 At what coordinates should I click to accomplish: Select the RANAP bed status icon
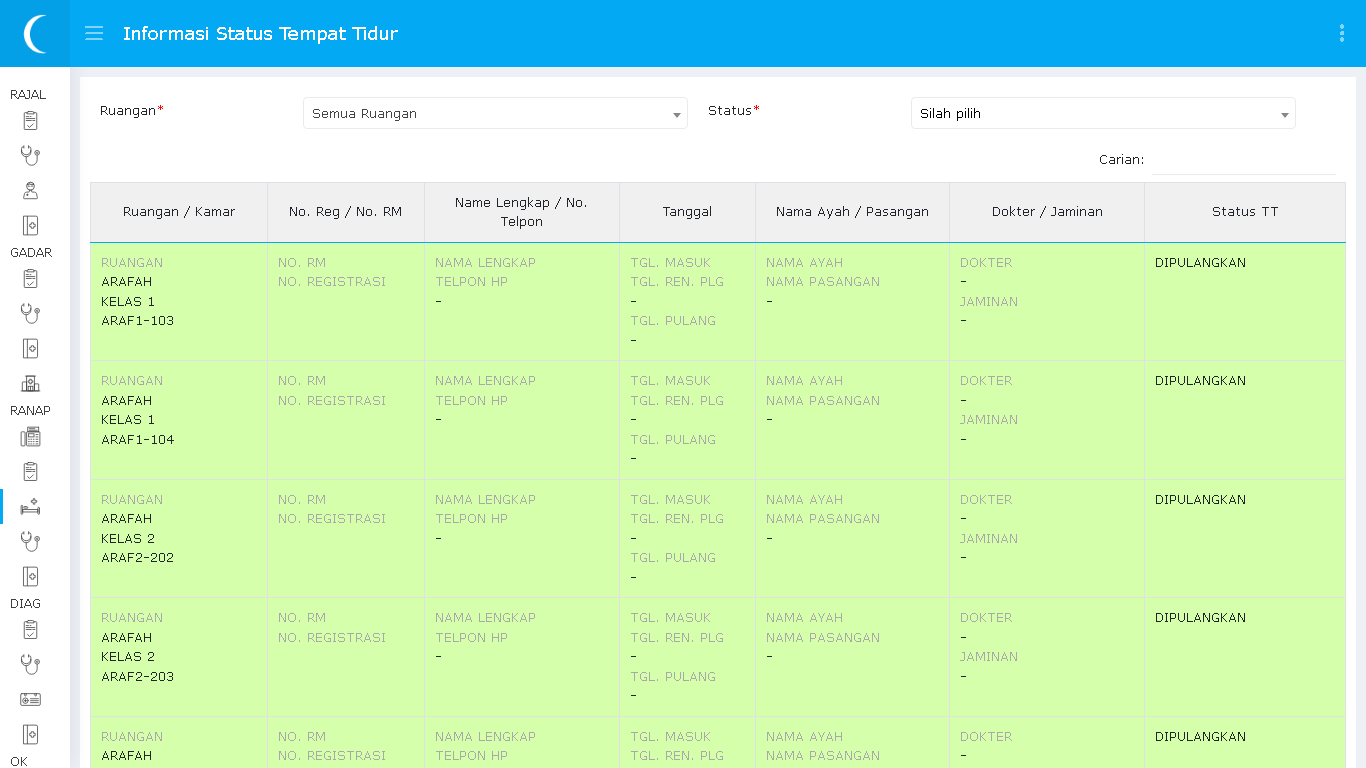point(30,506)
